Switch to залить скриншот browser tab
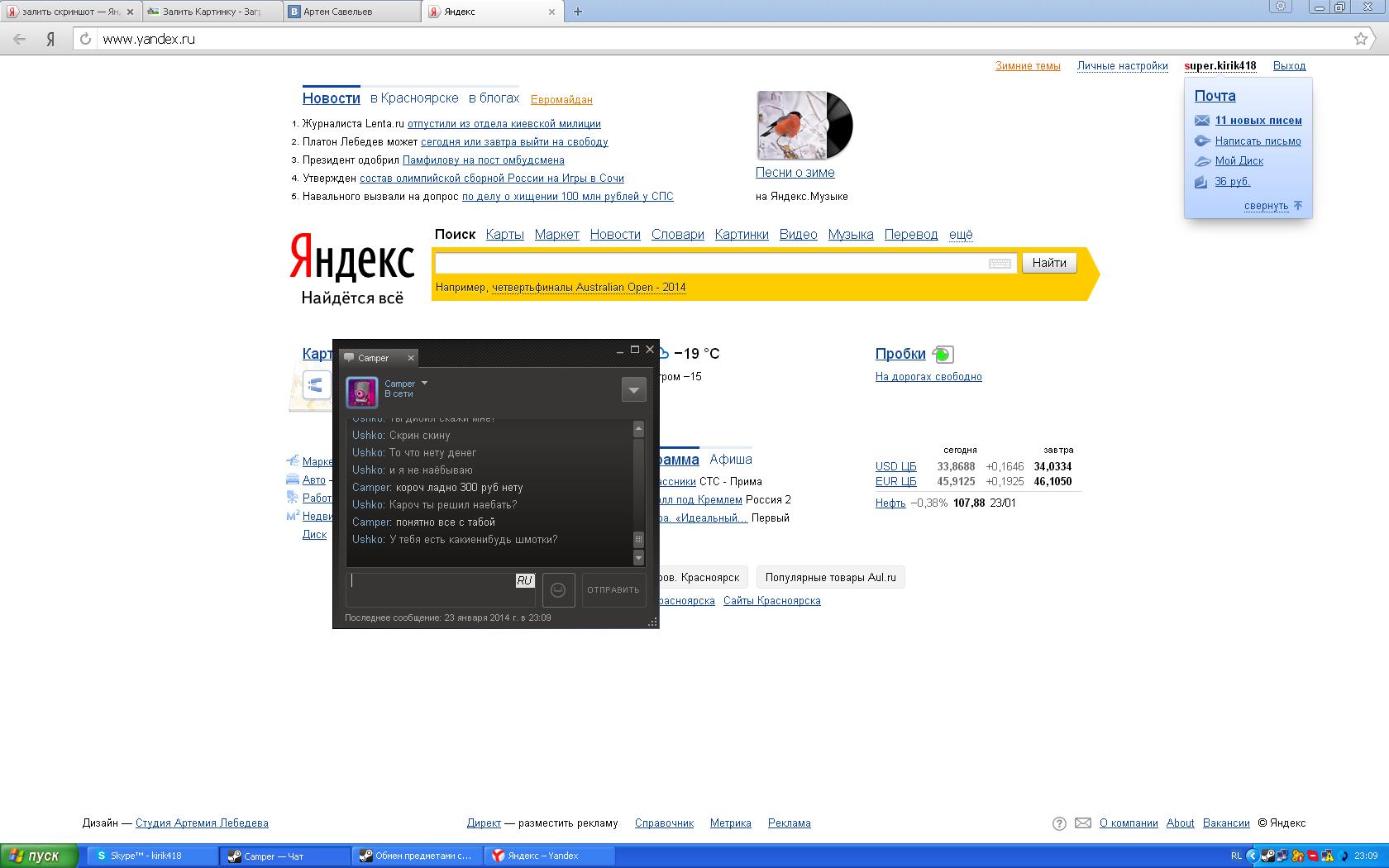Screen dimensions: 1389x868 pyautogui.click(x=70, y=12)
